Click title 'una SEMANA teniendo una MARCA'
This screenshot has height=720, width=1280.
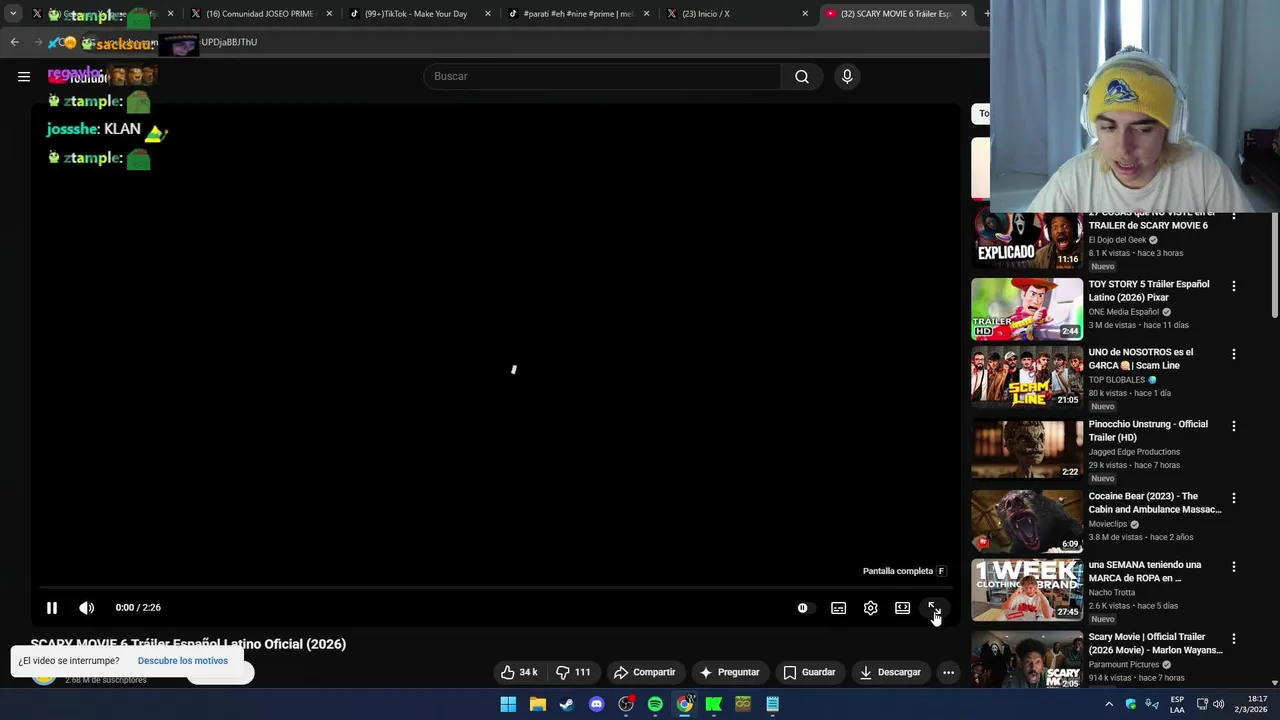point(1145,571)
